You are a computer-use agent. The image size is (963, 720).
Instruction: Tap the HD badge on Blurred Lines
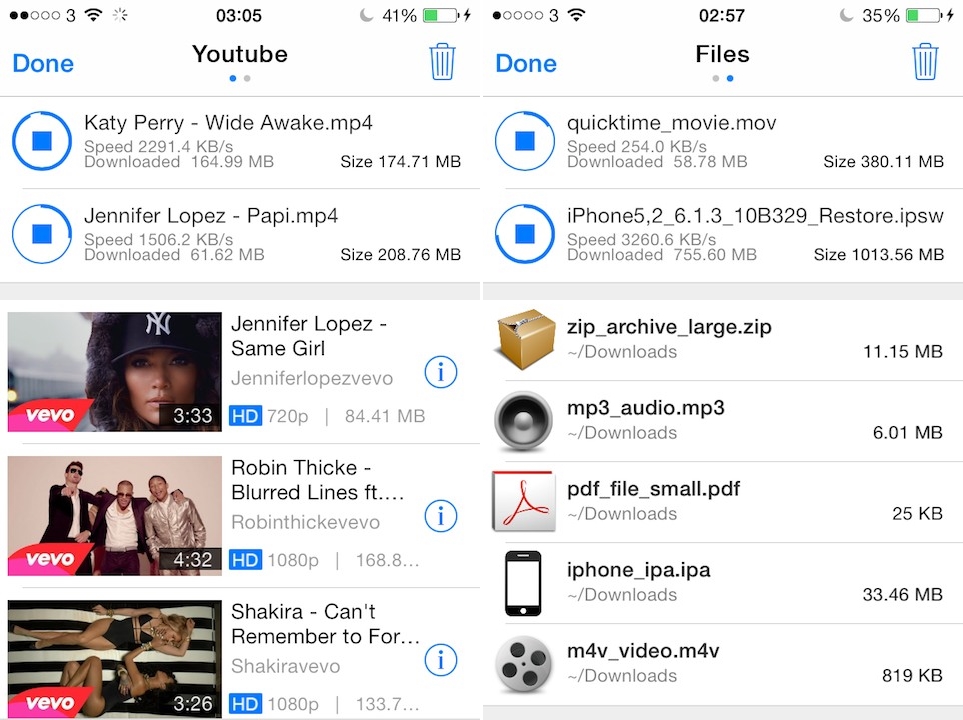click(245, 560)
